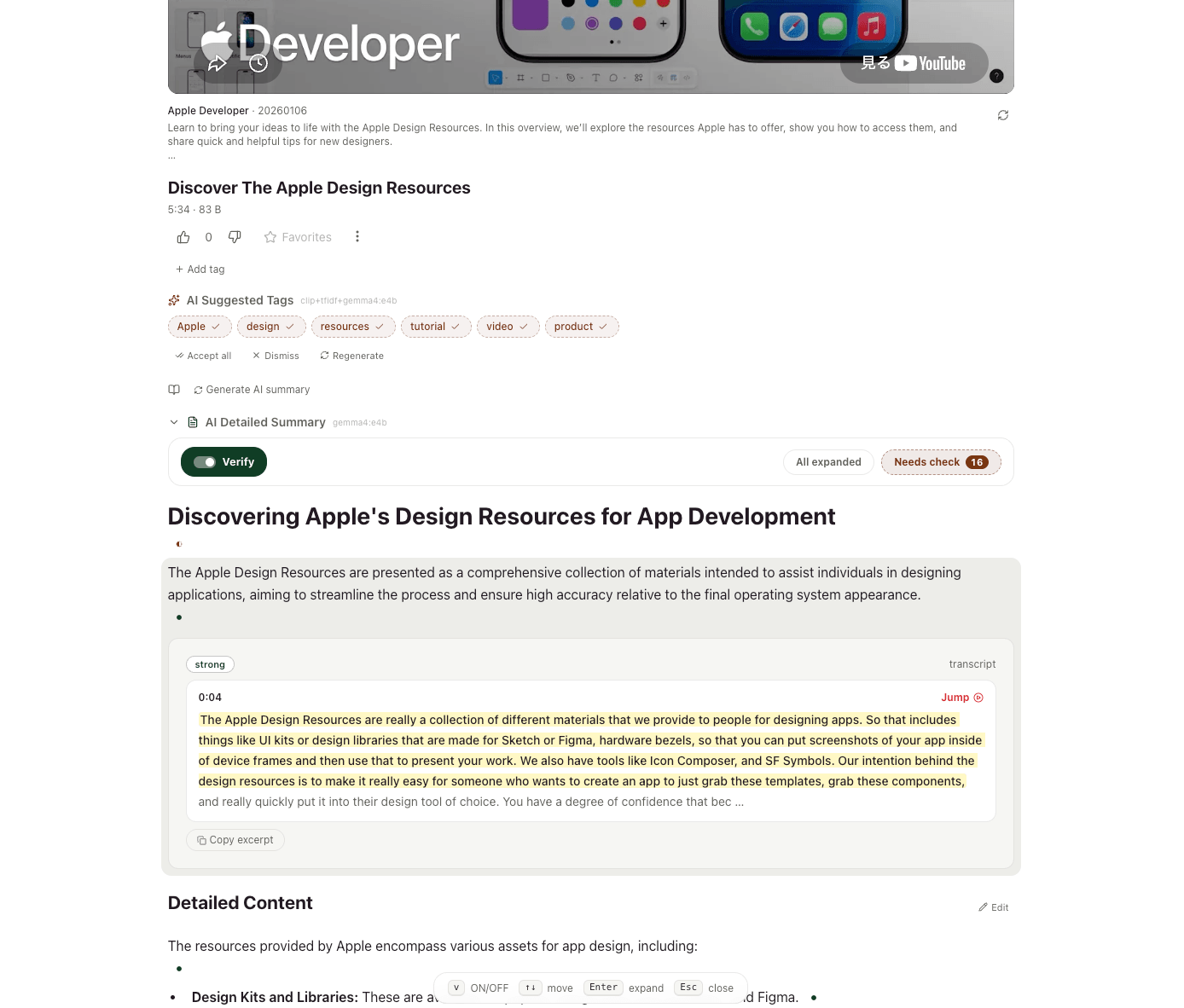Click the Detailed Content heading
The image size is (1184, 1008).
(241, 903)
